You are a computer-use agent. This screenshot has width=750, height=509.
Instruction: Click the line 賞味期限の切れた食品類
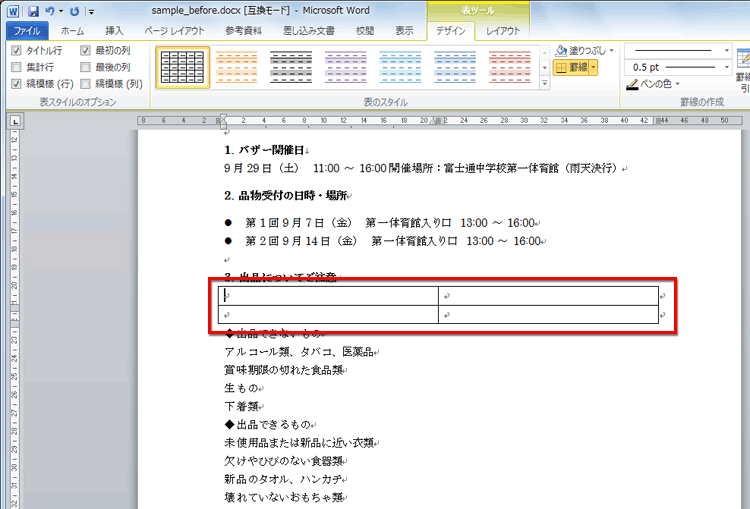(284, 370)
